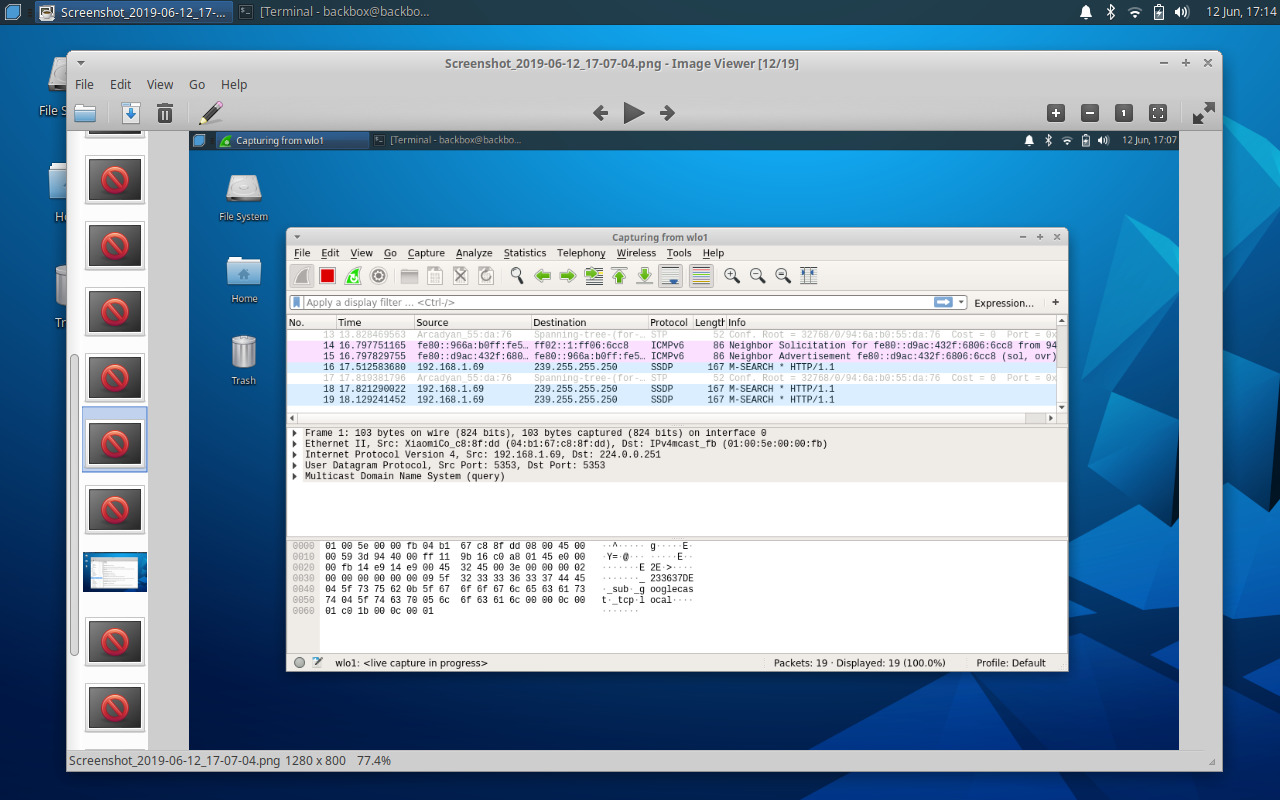The height and width of the screenshot is (800, 1280).
Task: Open the Telephony menu
Action: [581, 253]
